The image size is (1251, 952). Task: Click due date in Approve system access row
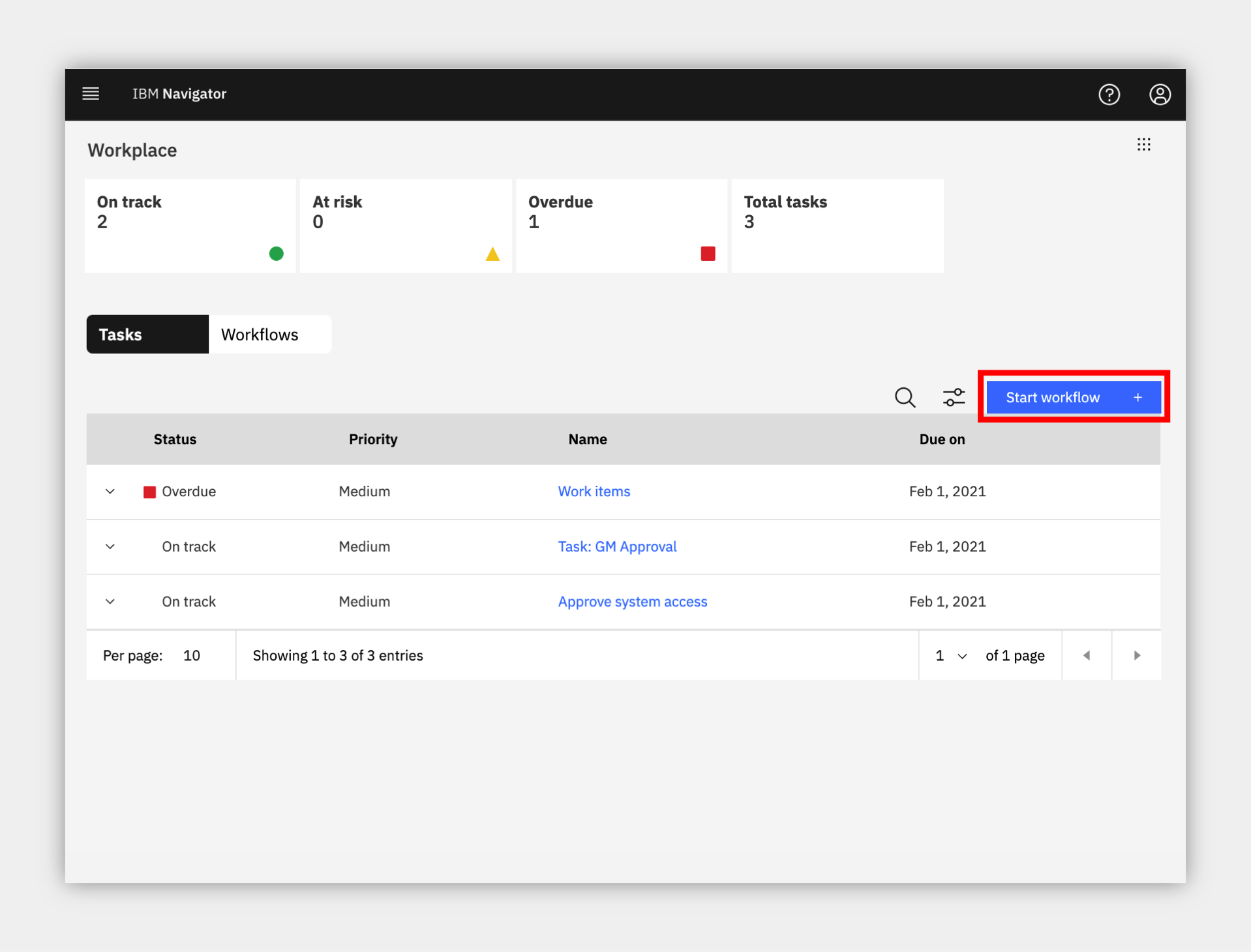(948, 602)
